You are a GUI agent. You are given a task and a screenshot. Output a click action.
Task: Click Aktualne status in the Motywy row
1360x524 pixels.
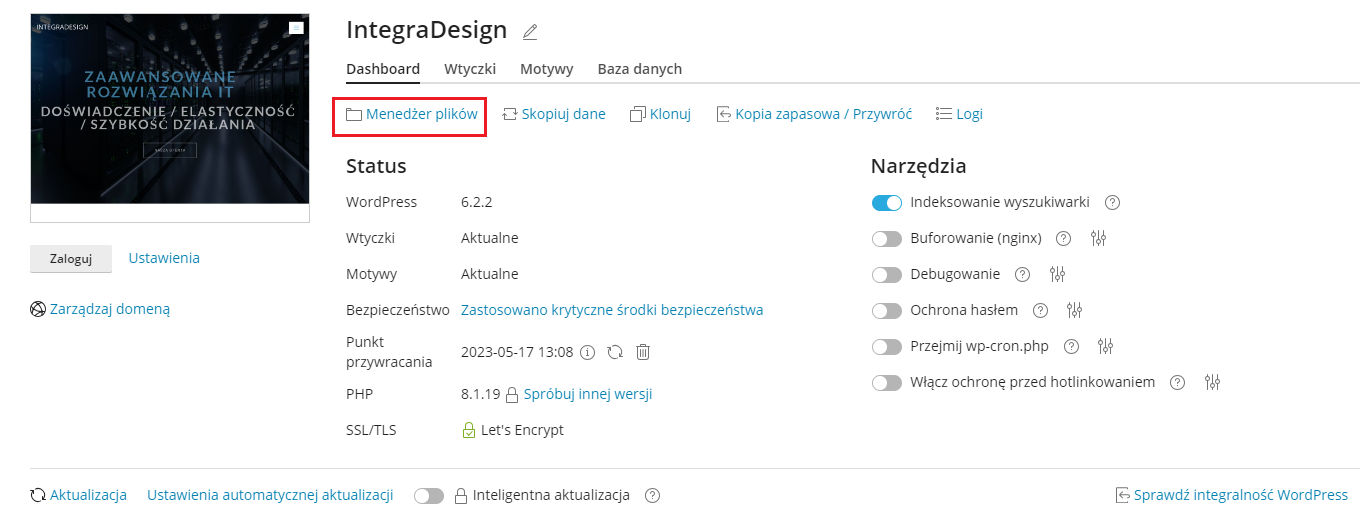(x=490, y=274)
